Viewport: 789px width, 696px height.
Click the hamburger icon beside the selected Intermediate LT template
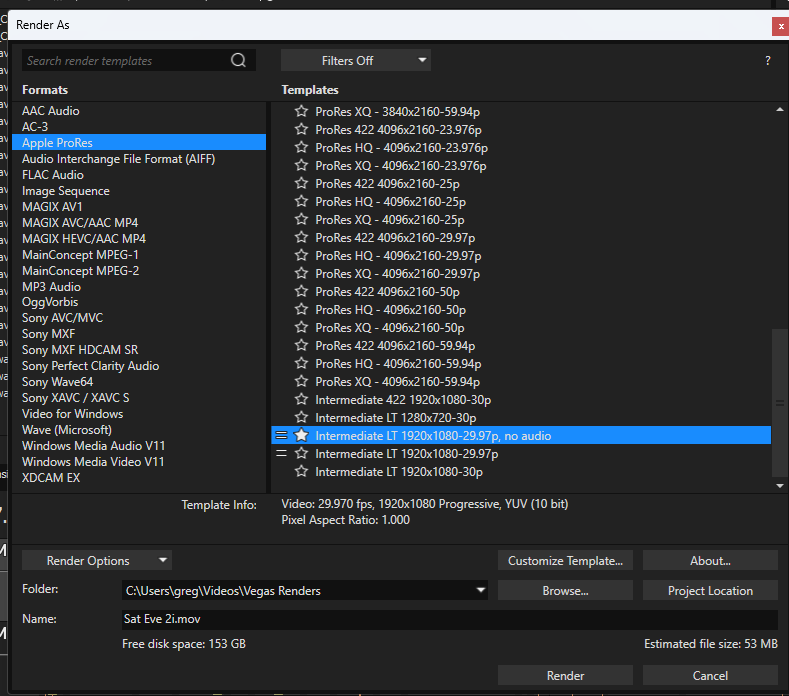(x=281, y=436)
